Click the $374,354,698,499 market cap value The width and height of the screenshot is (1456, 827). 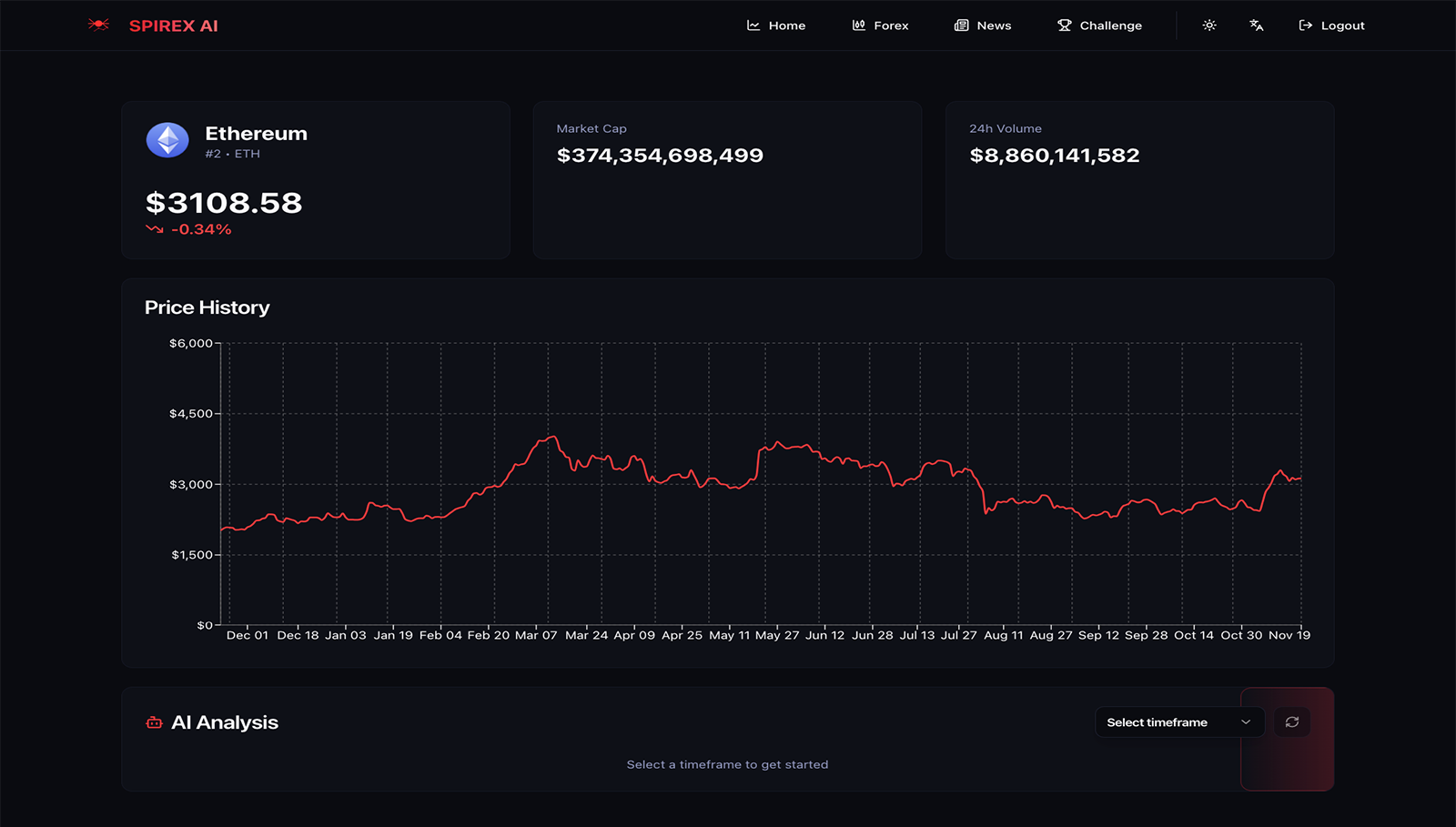tap(660, 156)
